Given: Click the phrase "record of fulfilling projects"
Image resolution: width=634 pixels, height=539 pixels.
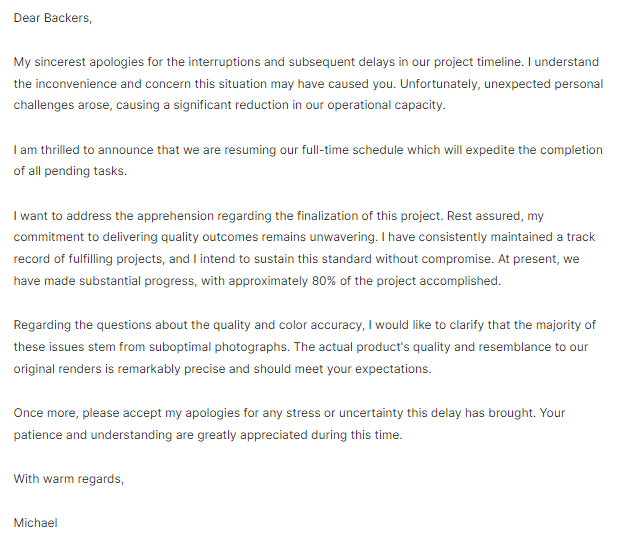Looking at the screenshot, I should point(100,259).
